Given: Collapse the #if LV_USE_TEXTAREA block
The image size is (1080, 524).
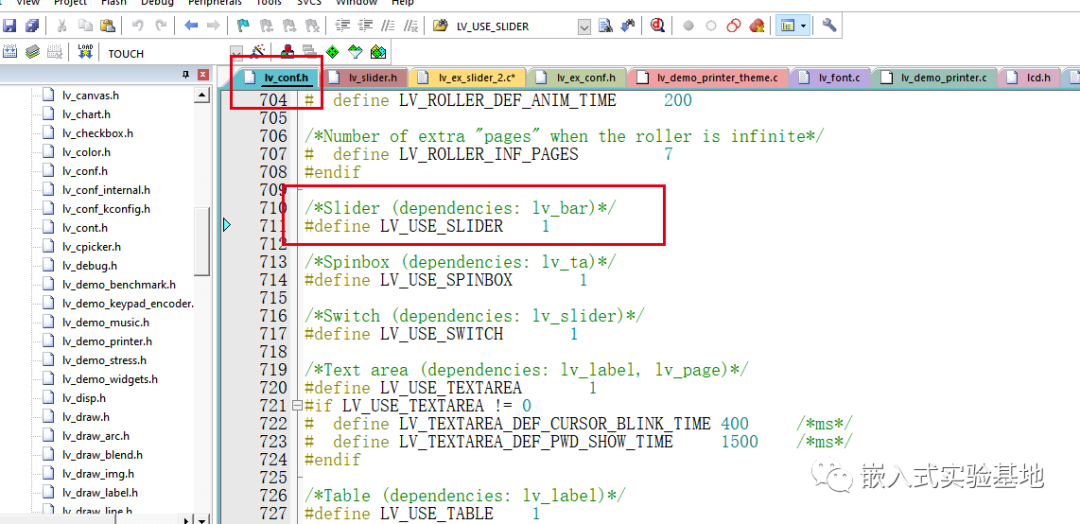Looking at the screenshot, I should pos(297,406).
